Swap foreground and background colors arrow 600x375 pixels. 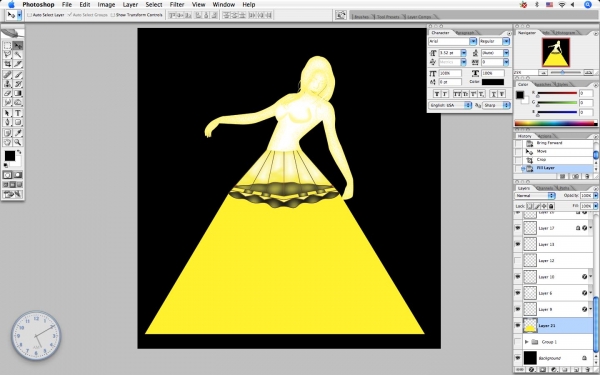(19, 152)
